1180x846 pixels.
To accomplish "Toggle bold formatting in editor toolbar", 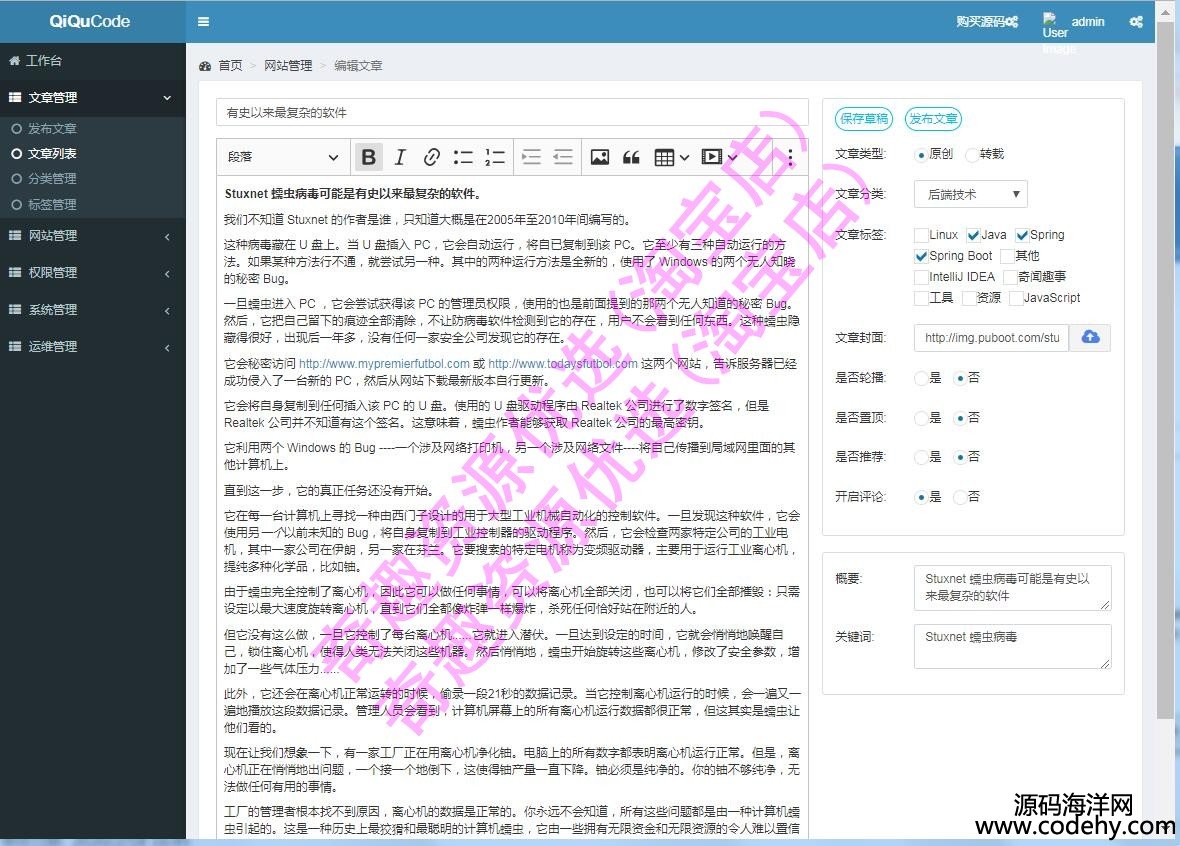I will 369,157.
